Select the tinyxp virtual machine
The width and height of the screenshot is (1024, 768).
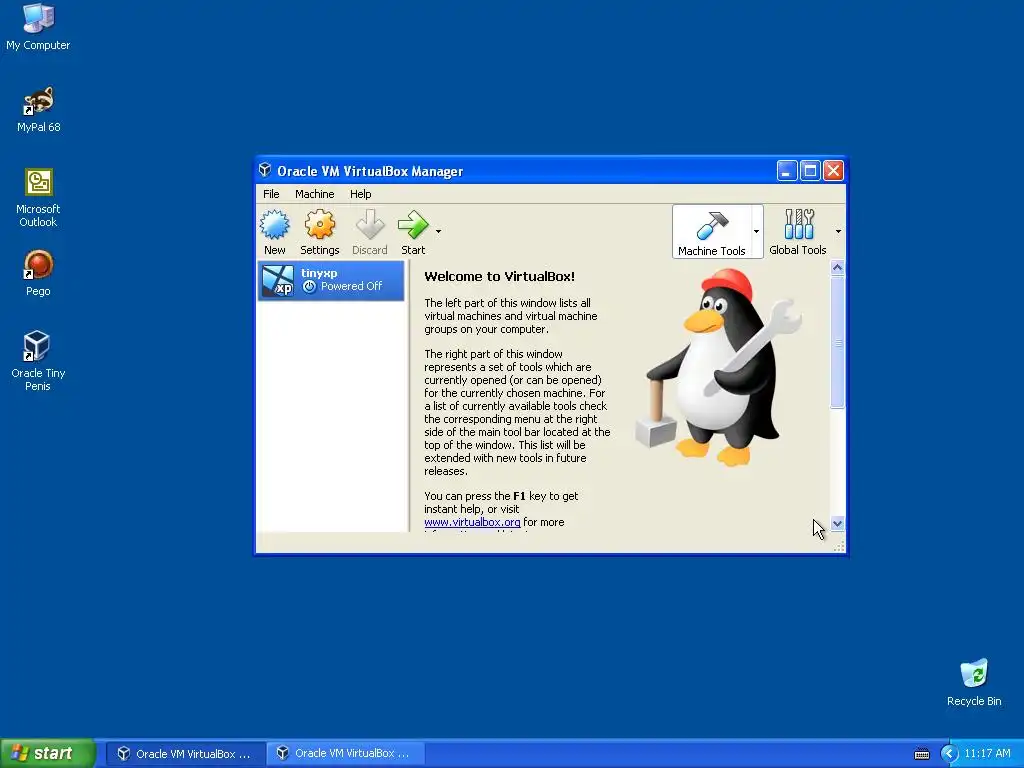(x=331, y=281)
